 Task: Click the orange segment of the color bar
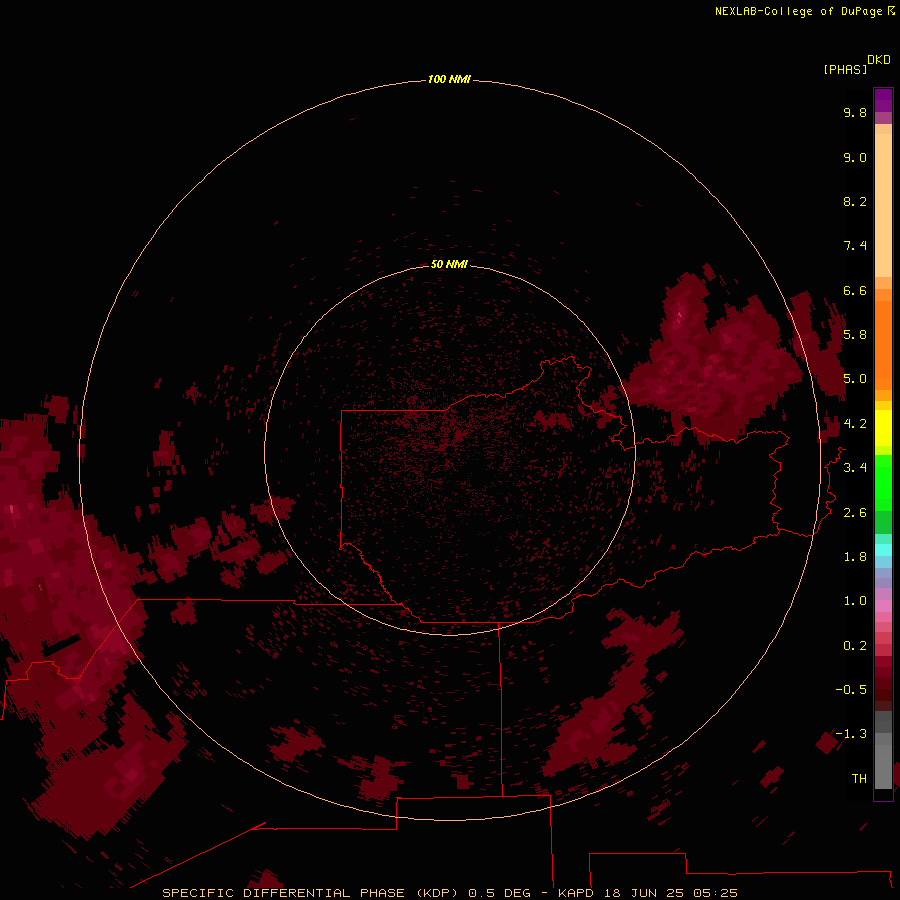click(883, 344)
